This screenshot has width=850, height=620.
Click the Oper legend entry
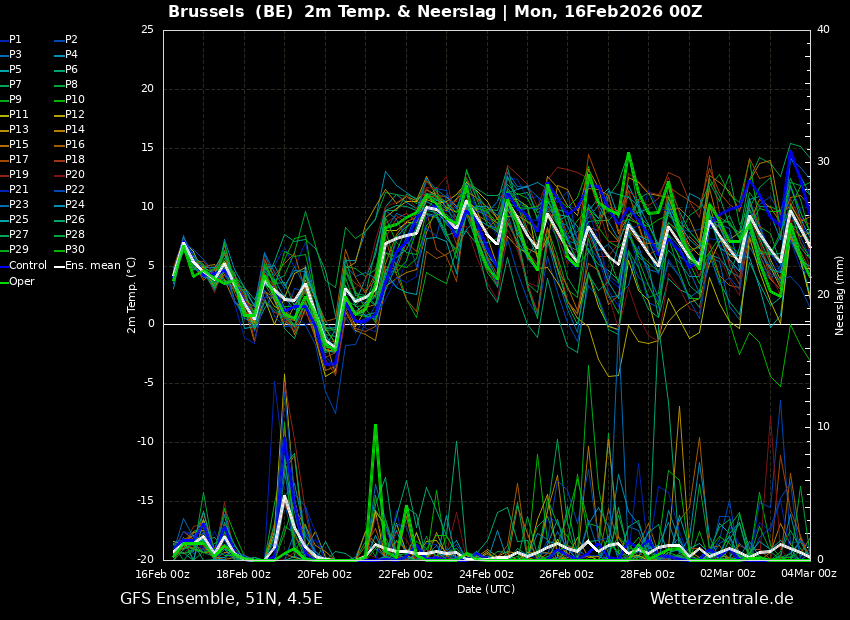pos(17,281)
